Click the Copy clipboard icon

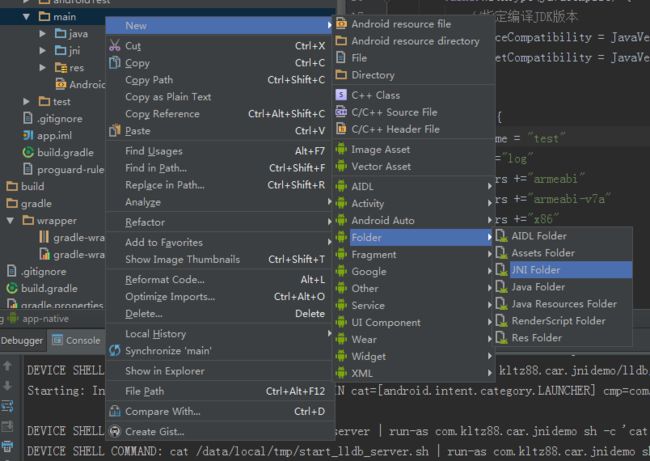[x=115, y=63]
